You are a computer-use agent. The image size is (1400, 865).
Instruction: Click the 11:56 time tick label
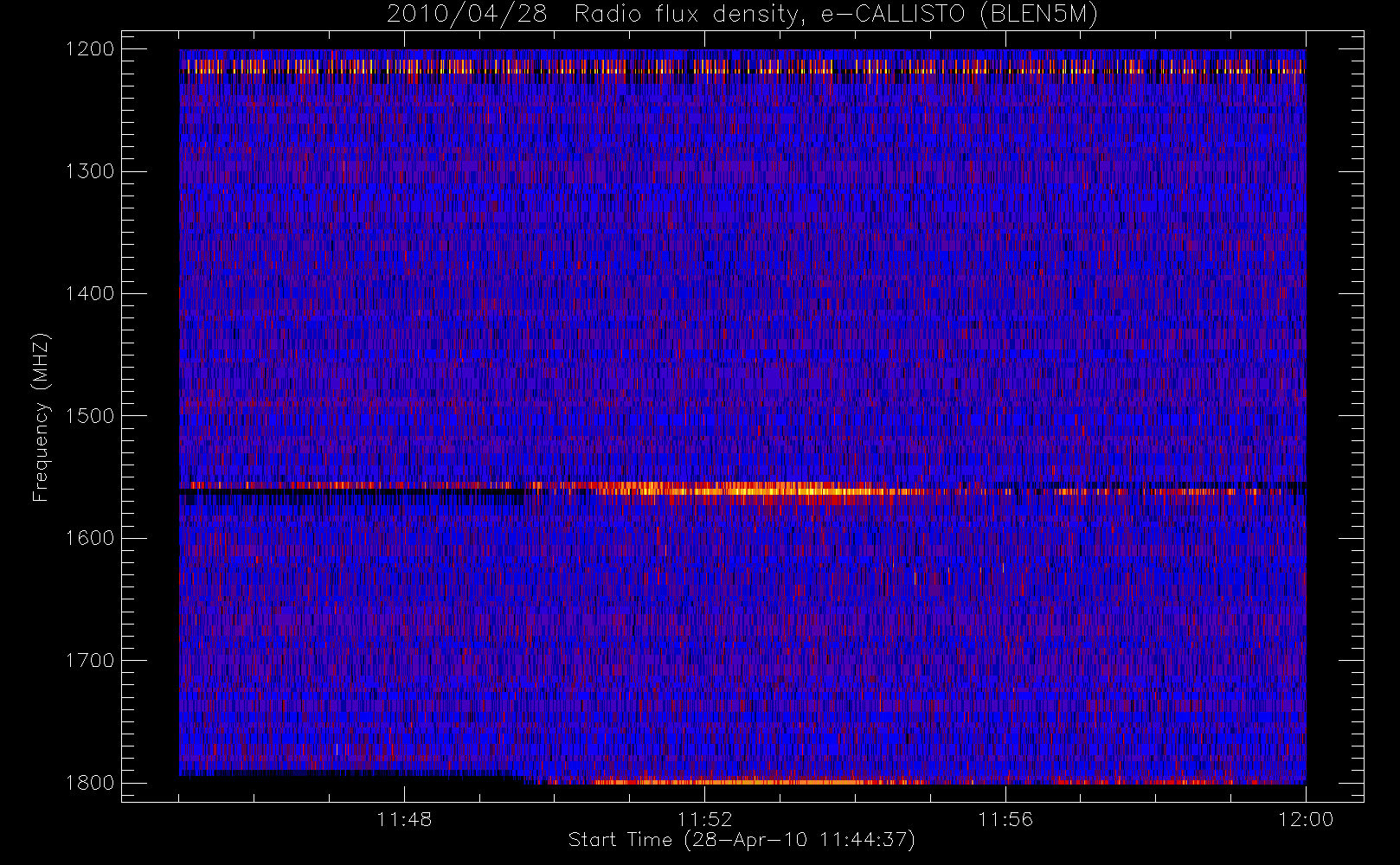point(1005,818)
